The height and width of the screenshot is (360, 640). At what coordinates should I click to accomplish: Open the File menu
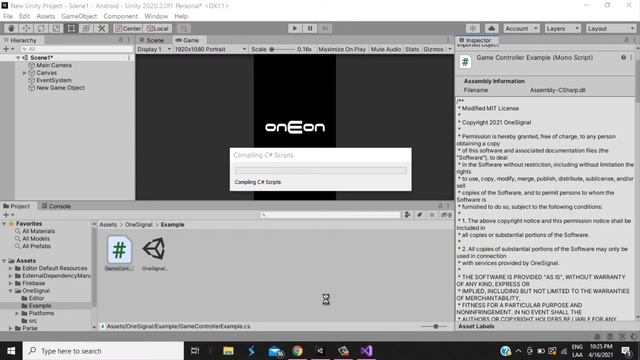8,16
